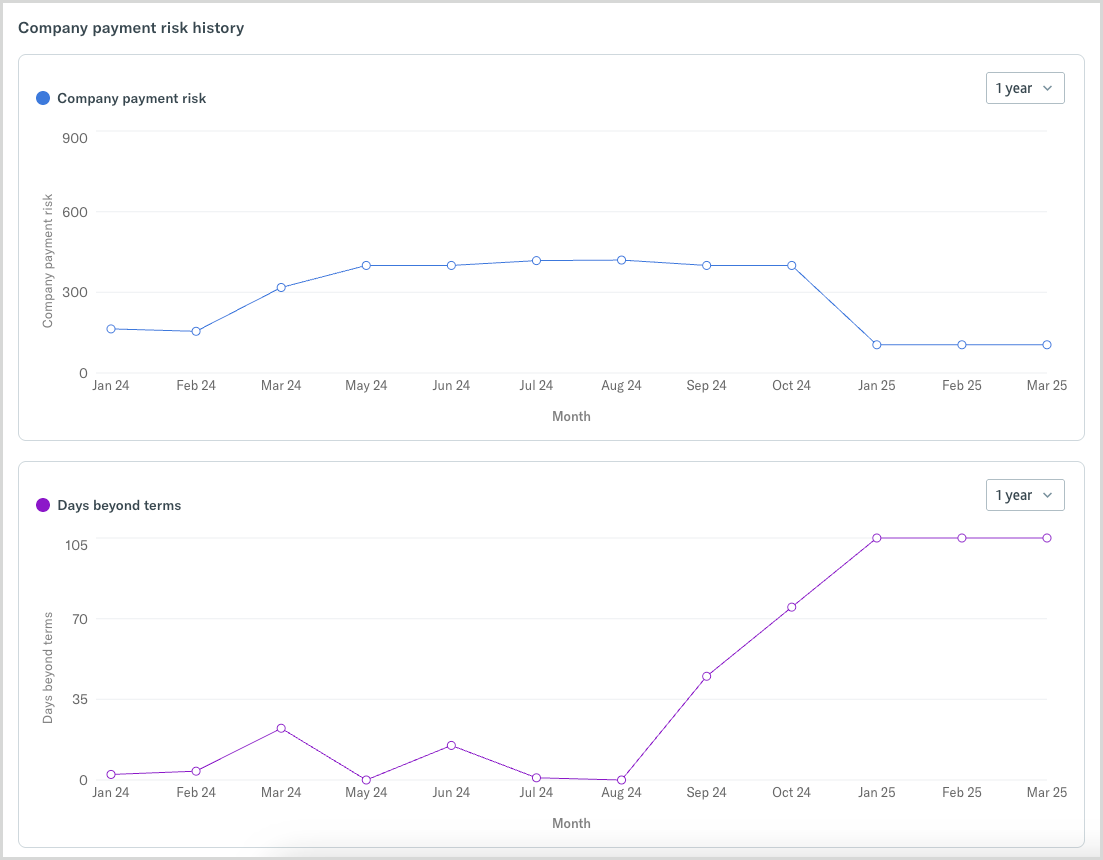Click the Aug 24 payment risk peak marker
Viewport: 1103px width, 860px height.
click(x=622, y=259)
